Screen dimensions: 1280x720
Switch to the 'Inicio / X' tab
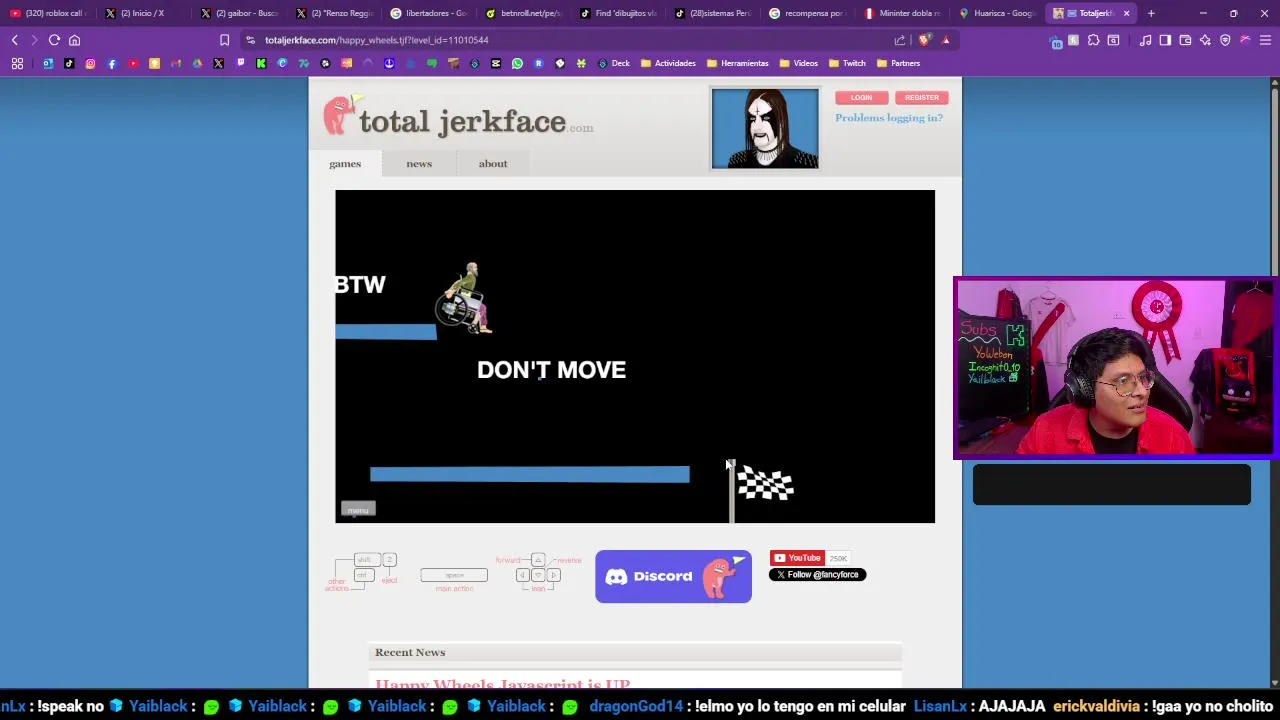tap(142, 13)
